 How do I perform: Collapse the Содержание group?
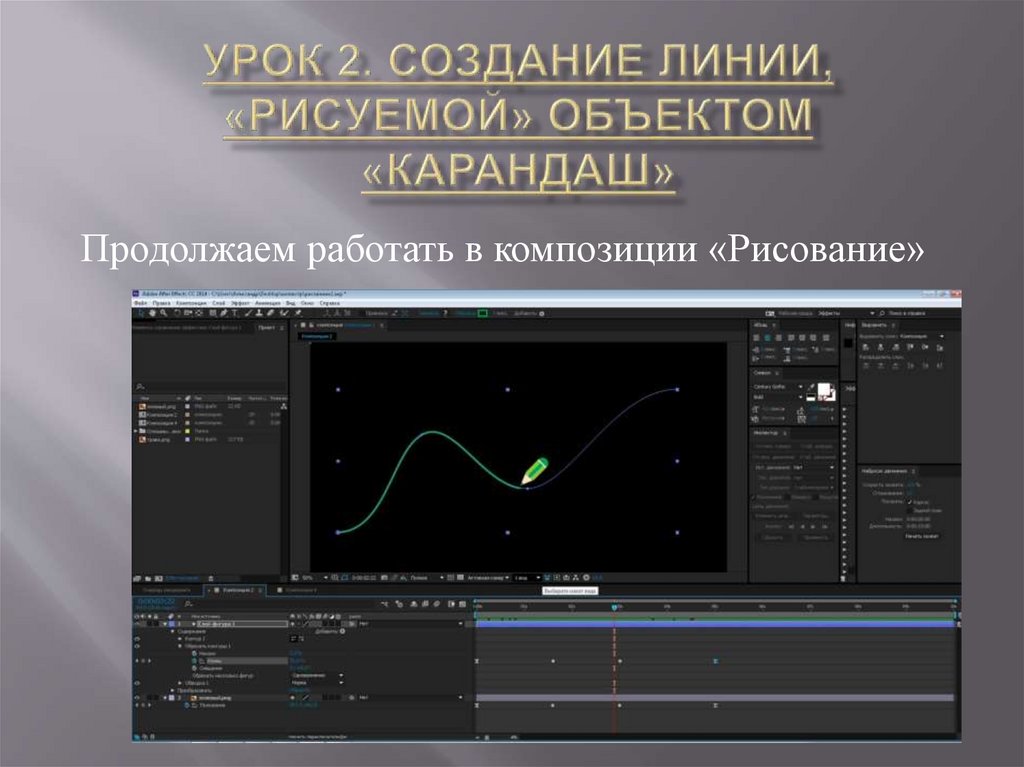(x=172, y=632)
